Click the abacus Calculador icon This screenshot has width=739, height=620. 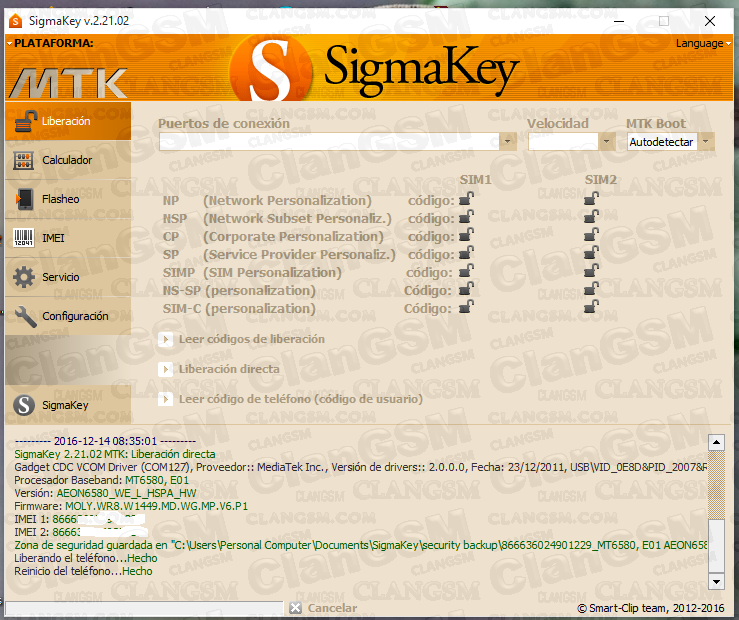[x=24, y=160]
